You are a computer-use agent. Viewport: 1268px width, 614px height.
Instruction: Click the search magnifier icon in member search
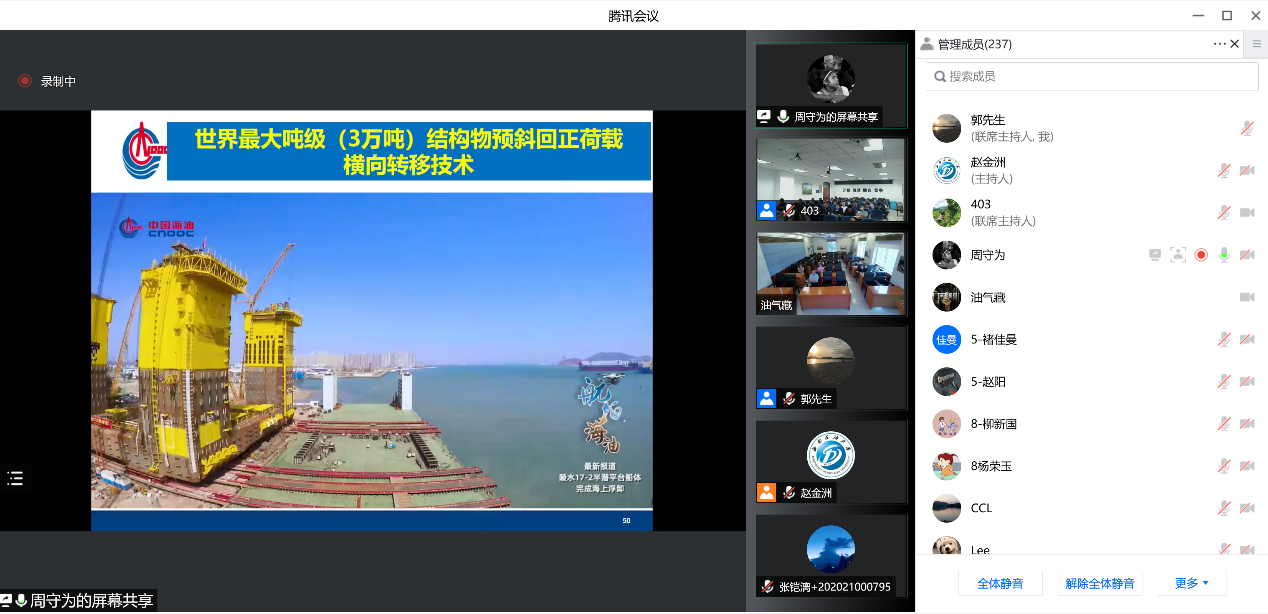click(940, 76)
